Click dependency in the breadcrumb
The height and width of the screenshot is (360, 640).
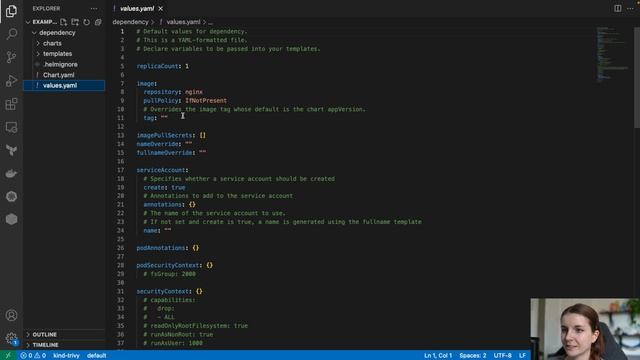pyautogui.click(x=131, y=22)
